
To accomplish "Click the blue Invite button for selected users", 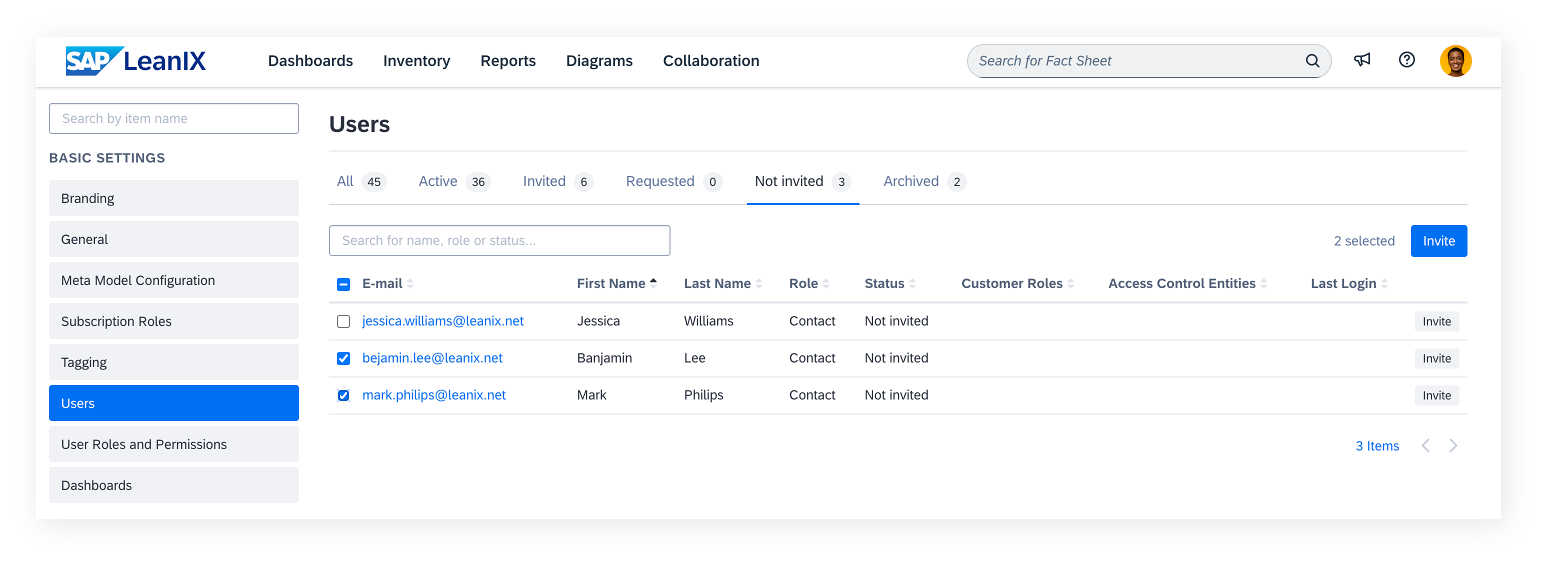I will (1439, 241).
